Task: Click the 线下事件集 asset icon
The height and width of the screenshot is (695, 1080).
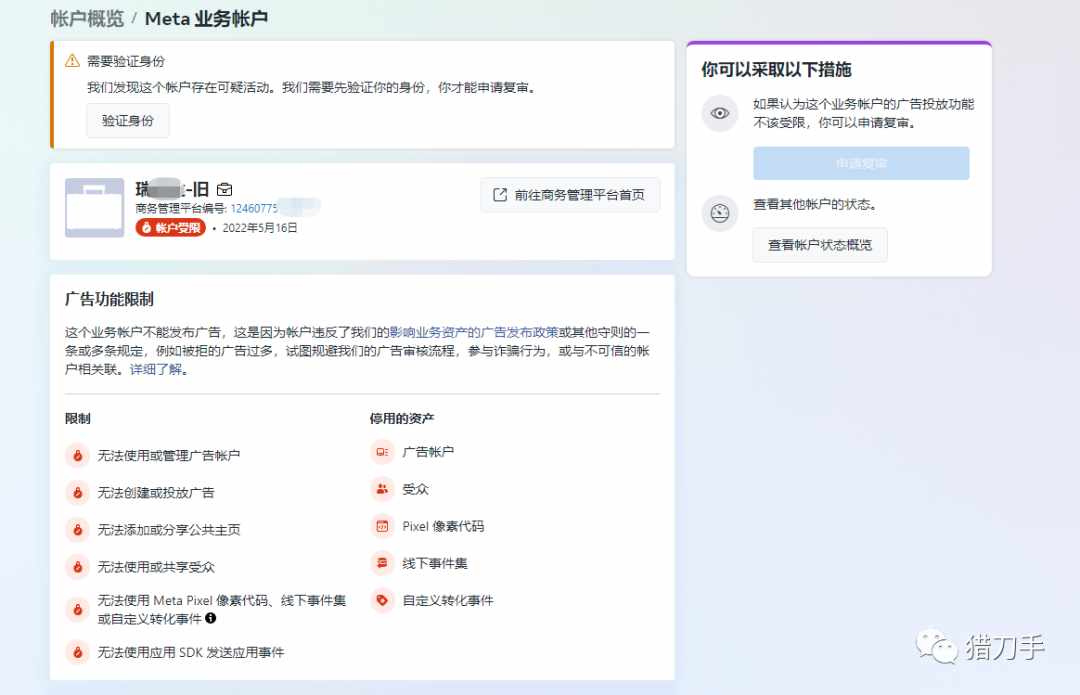Action: tap(382, 563)
